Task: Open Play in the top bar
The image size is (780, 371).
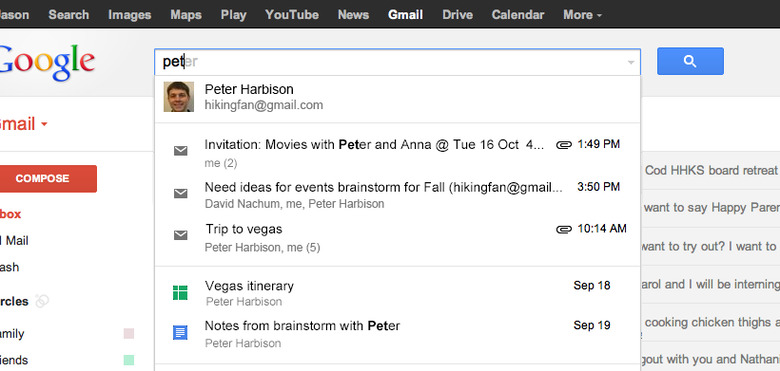Action: pos(233,14)
